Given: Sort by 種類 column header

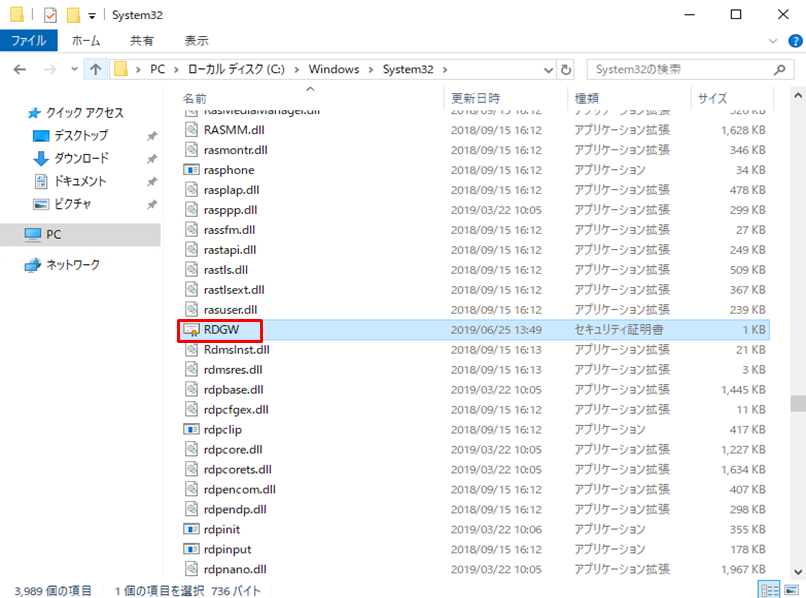Looking at the screenshot, I should click(587, 98).
